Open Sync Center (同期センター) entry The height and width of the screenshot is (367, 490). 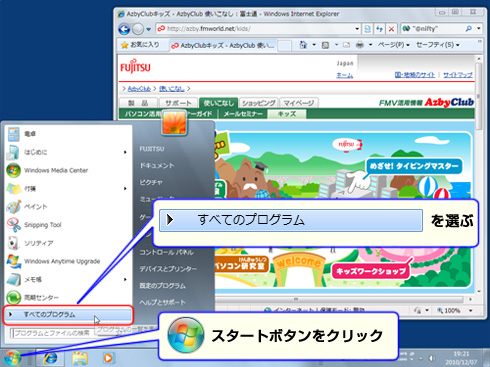[67, 297]
